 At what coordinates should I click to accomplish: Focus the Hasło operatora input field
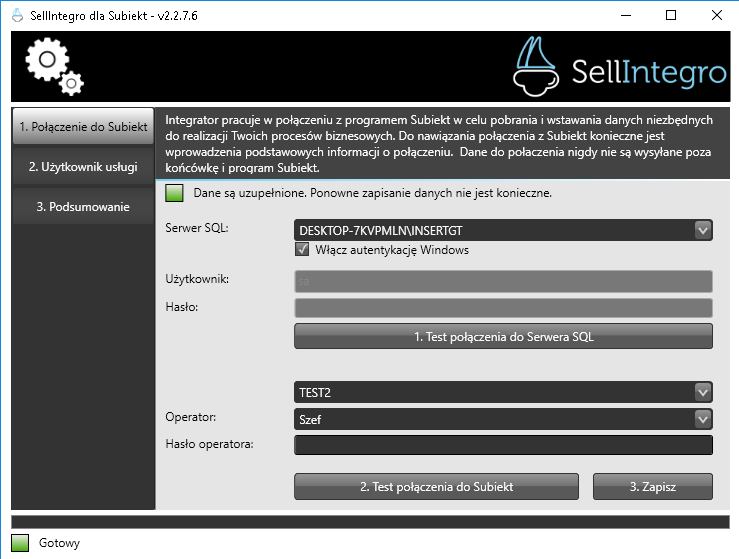pos(503,446)
